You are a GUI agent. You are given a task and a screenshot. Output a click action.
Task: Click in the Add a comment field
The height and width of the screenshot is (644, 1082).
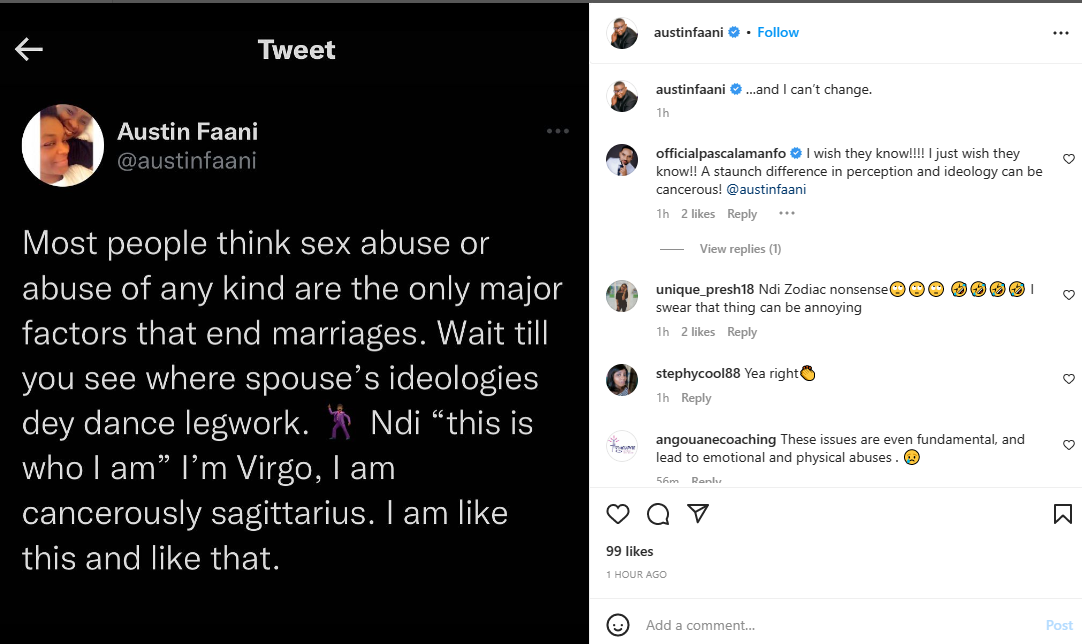(820, 625)
